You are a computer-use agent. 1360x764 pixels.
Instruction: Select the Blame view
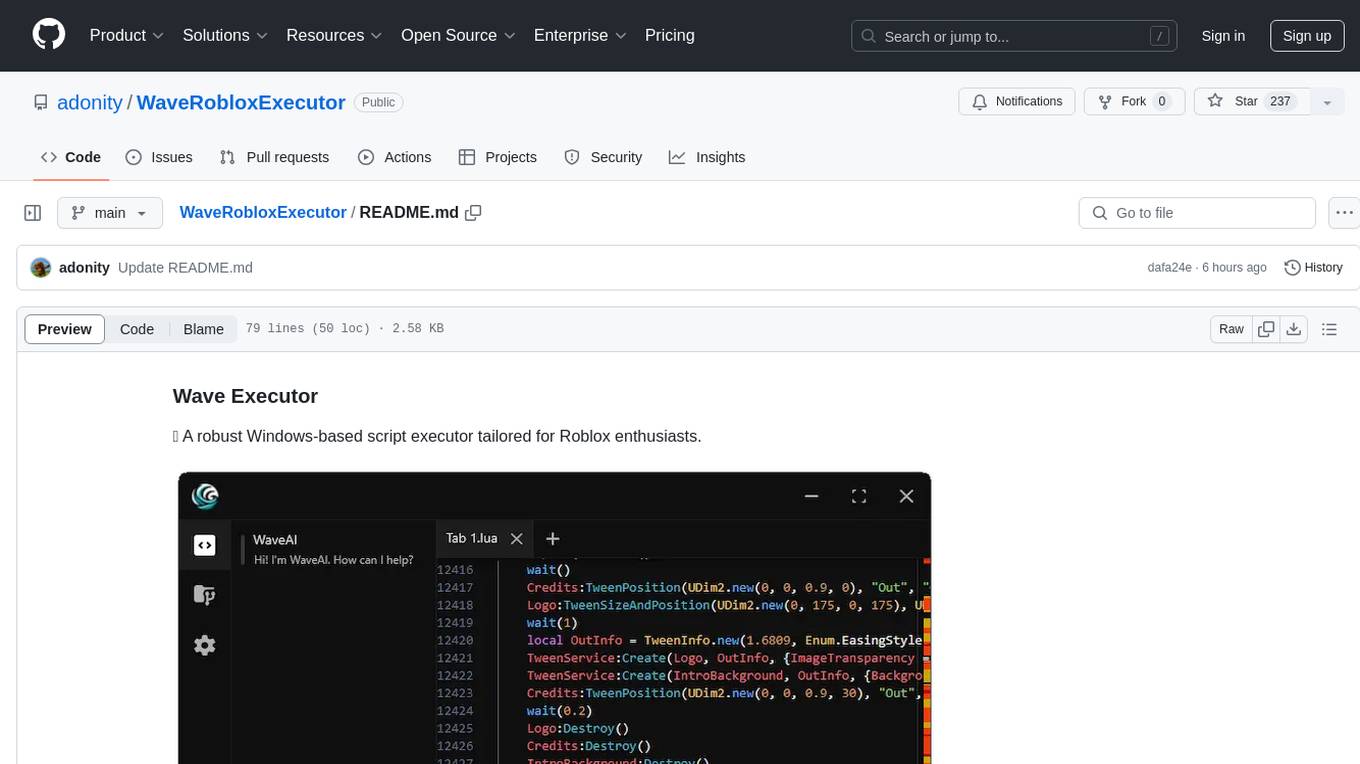(x=204, y=329)
